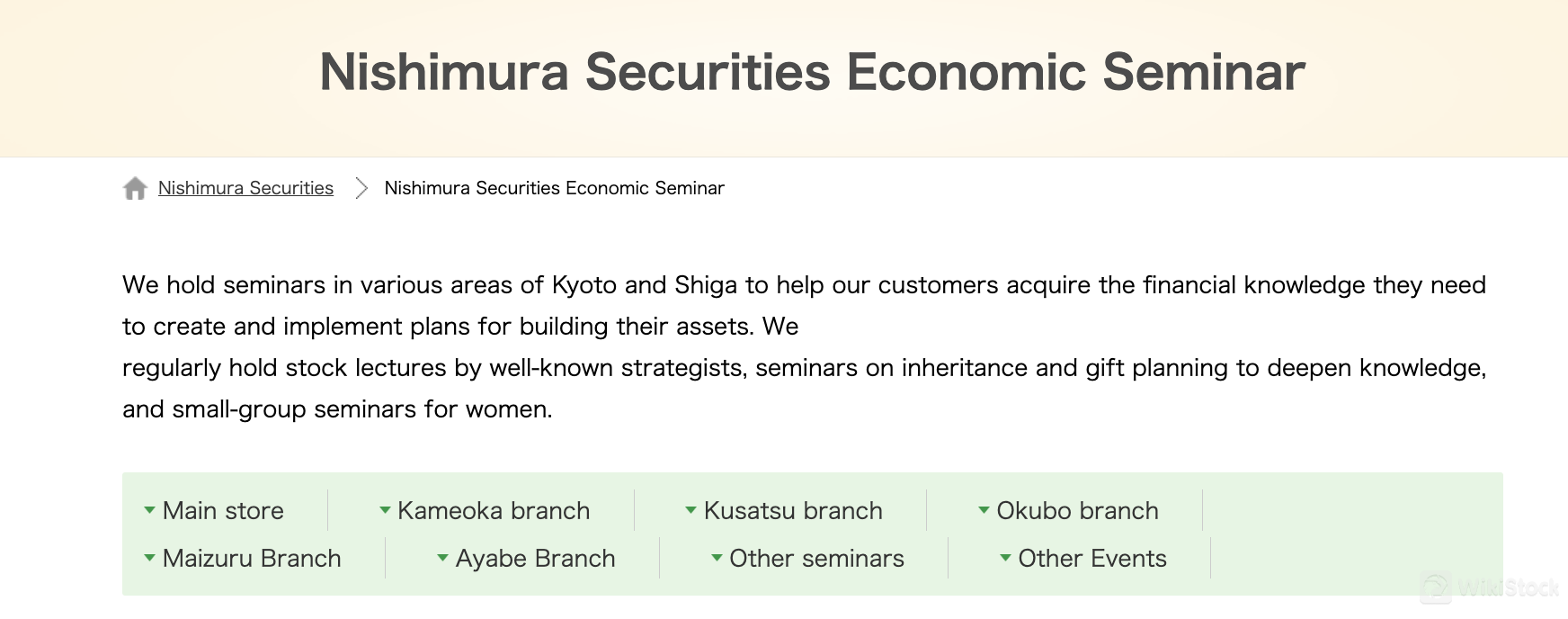Jump to Main store seminars
This screenshot has width=1568, height=619.
(x=223, y=510)
